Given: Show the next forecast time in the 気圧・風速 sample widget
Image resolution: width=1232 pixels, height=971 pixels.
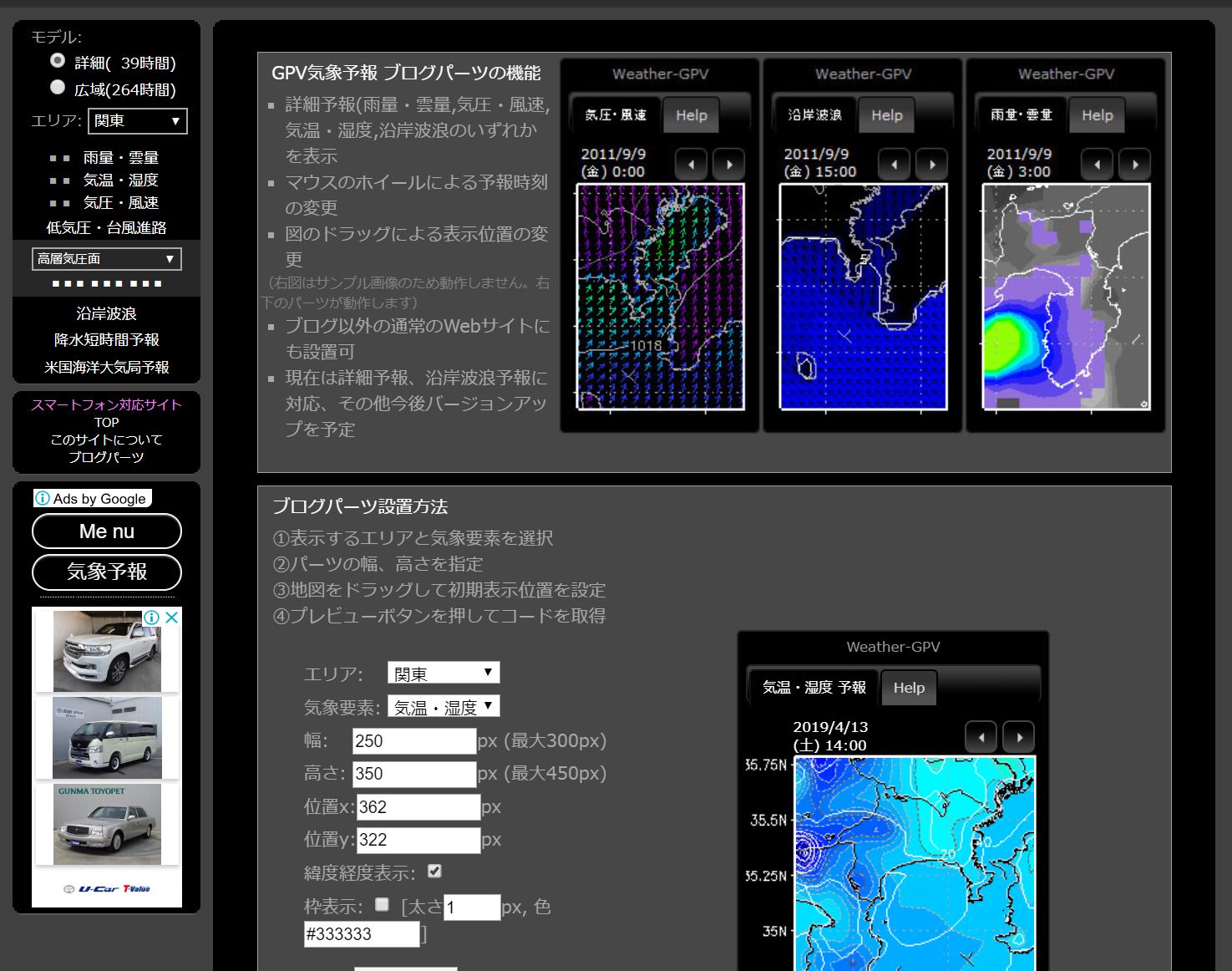Looking at the screenshot, I should click(729, 165).
